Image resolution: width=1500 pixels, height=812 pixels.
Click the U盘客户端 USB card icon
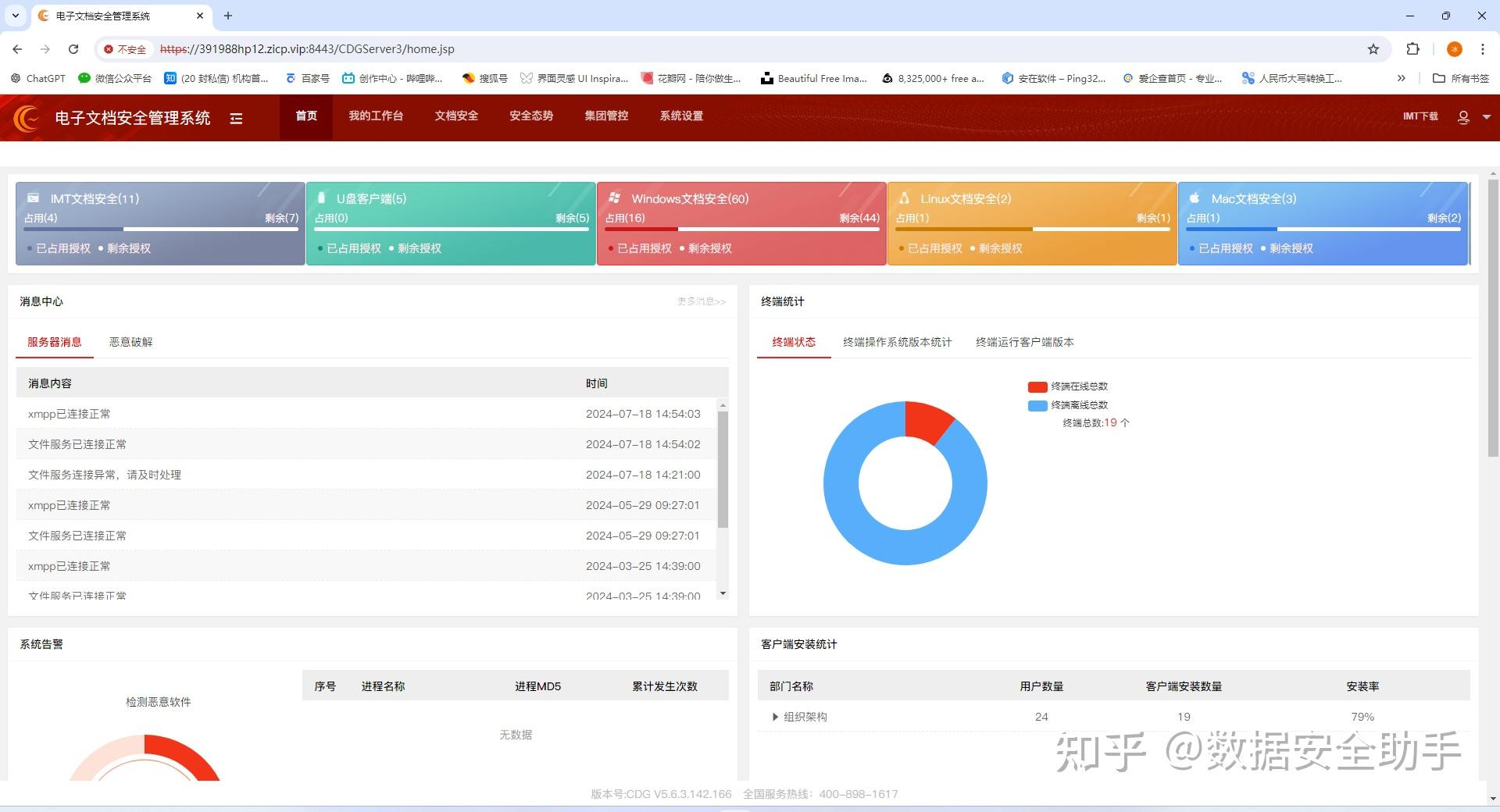(321, 198)
